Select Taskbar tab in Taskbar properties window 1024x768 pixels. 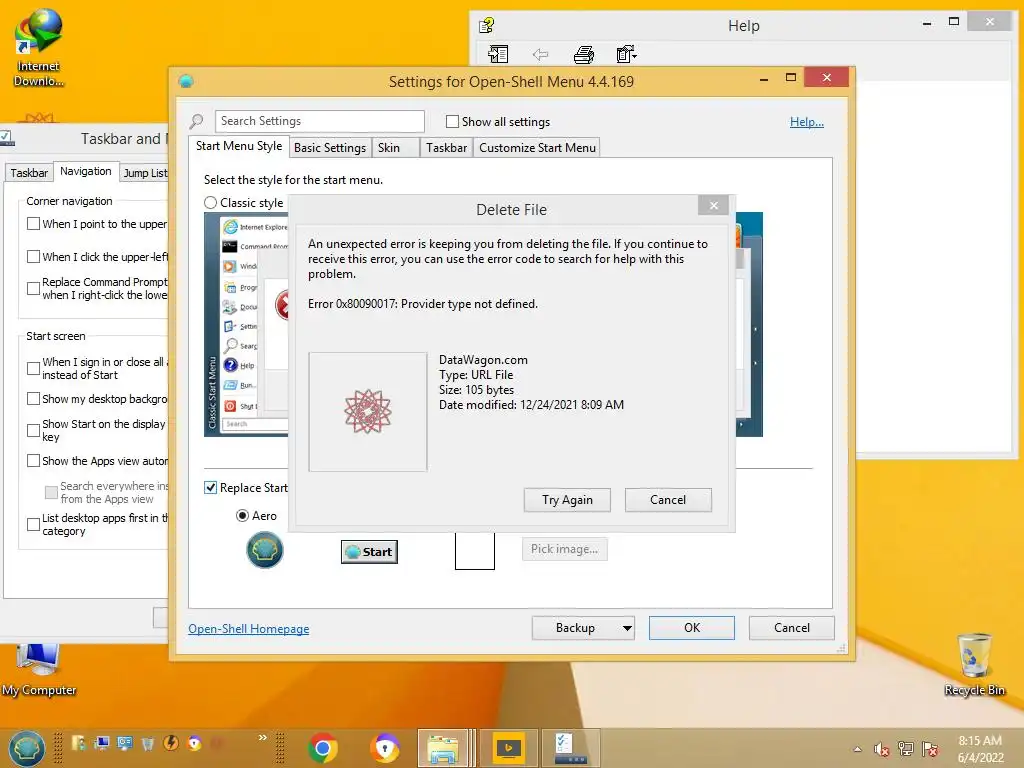29,173
